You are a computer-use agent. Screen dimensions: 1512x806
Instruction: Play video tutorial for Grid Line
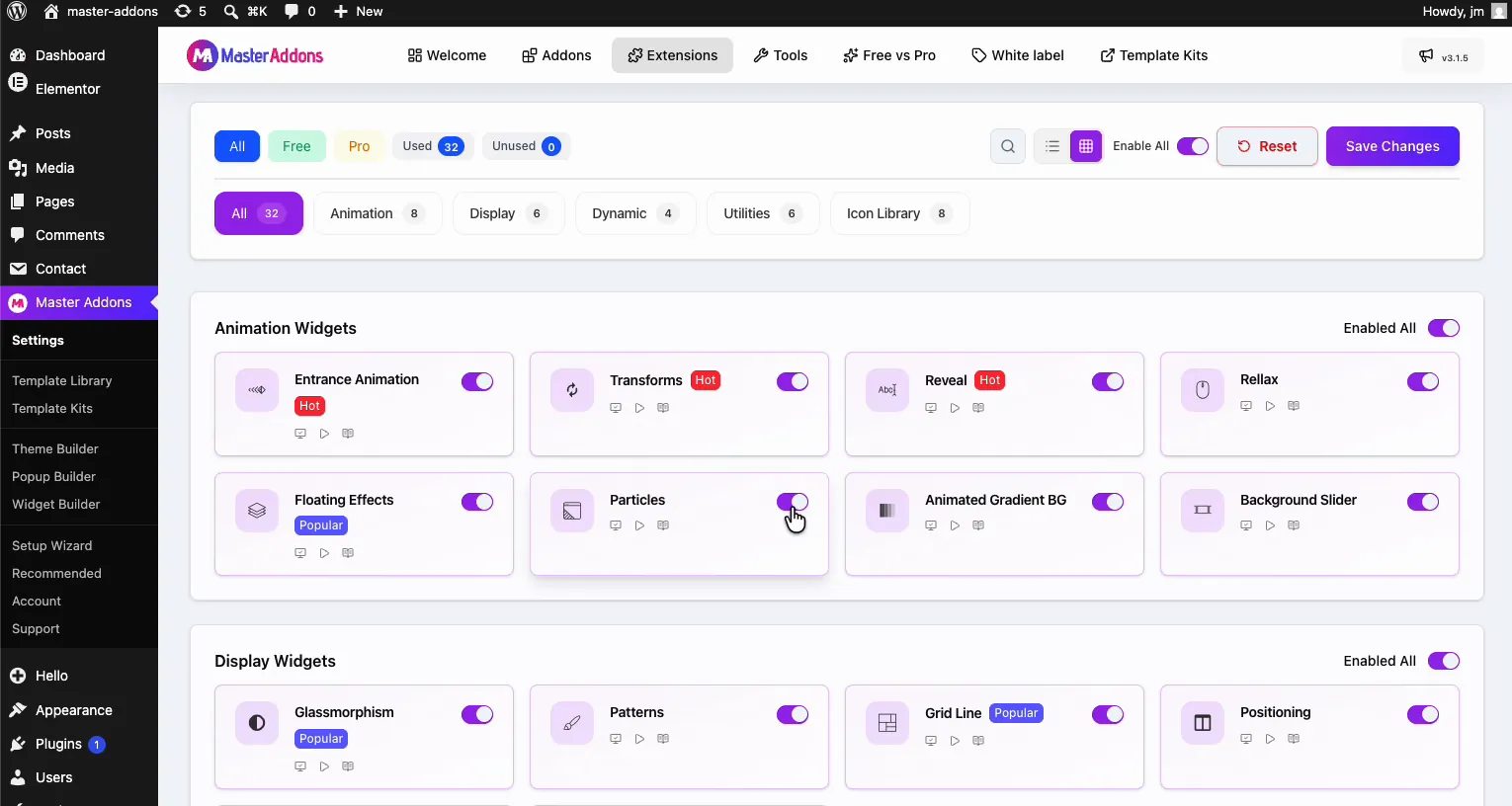coord(955,741)
